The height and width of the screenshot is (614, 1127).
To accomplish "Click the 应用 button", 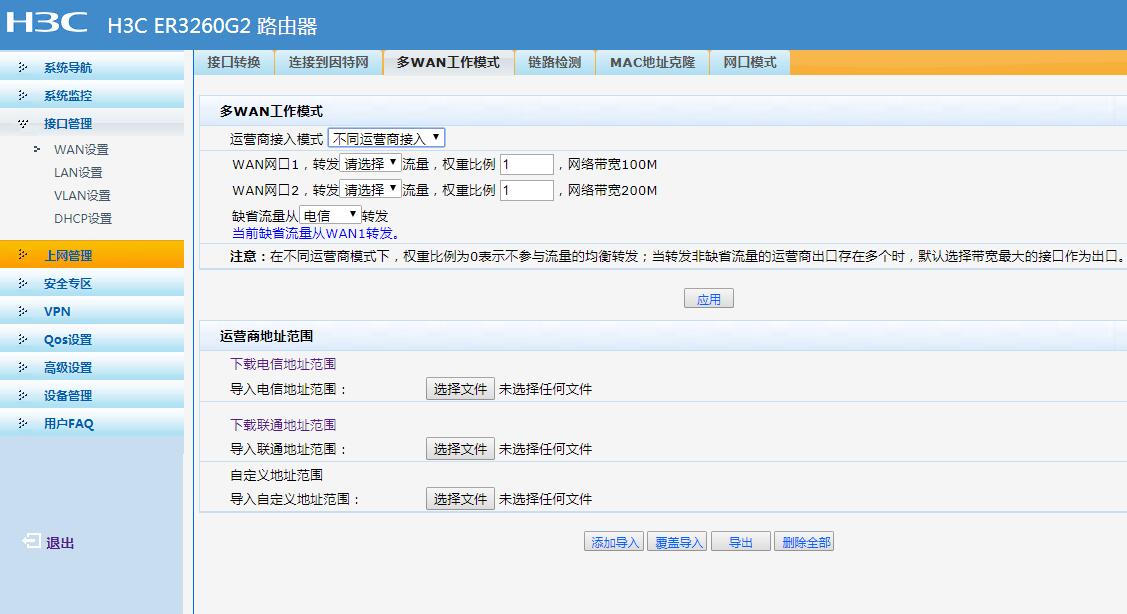I will click(x=709, y=298).
